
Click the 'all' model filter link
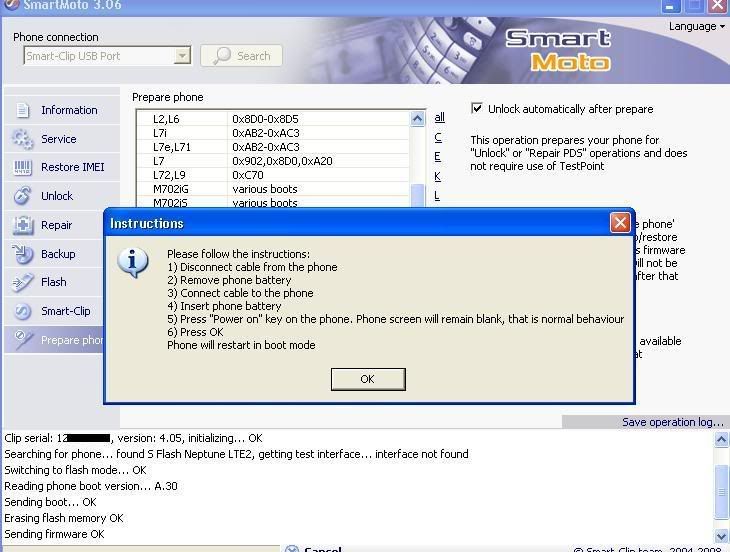[x=439, y=117]
